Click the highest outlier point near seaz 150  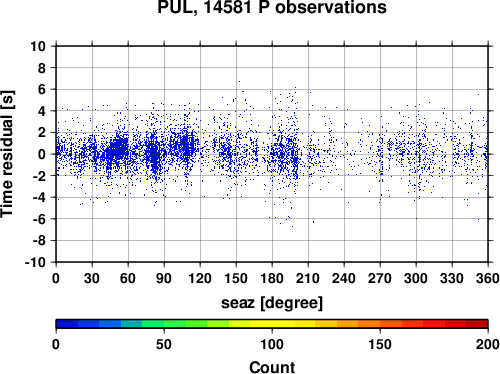pos(239,81)
